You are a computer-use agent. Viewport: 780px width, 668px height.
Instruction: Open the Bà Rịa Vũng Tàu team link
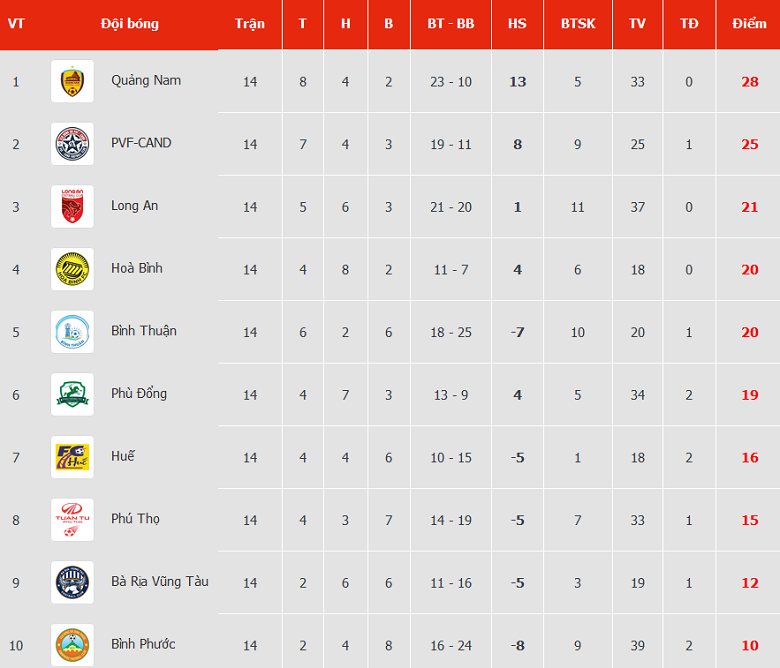pyautogui.click(x=160, y=581)
